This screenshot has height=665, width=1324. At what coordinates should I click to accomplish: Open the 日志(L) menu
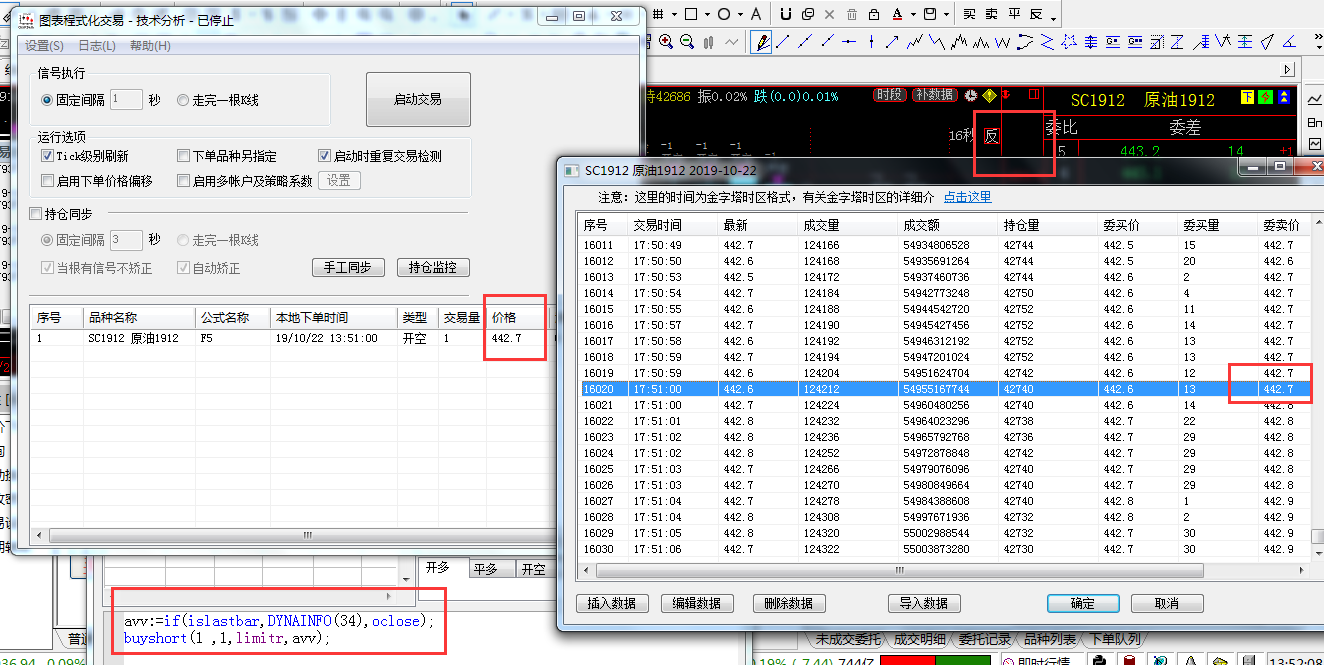pyautogui.click(x=97, y=46)
